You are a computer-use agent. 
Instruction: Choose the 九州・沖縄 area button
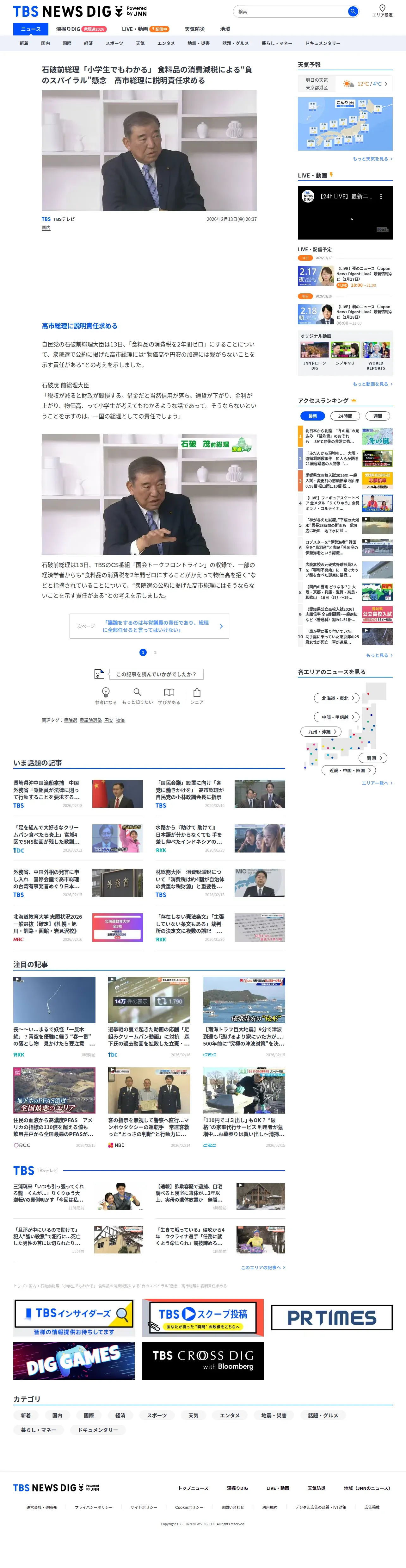(321, 732)
